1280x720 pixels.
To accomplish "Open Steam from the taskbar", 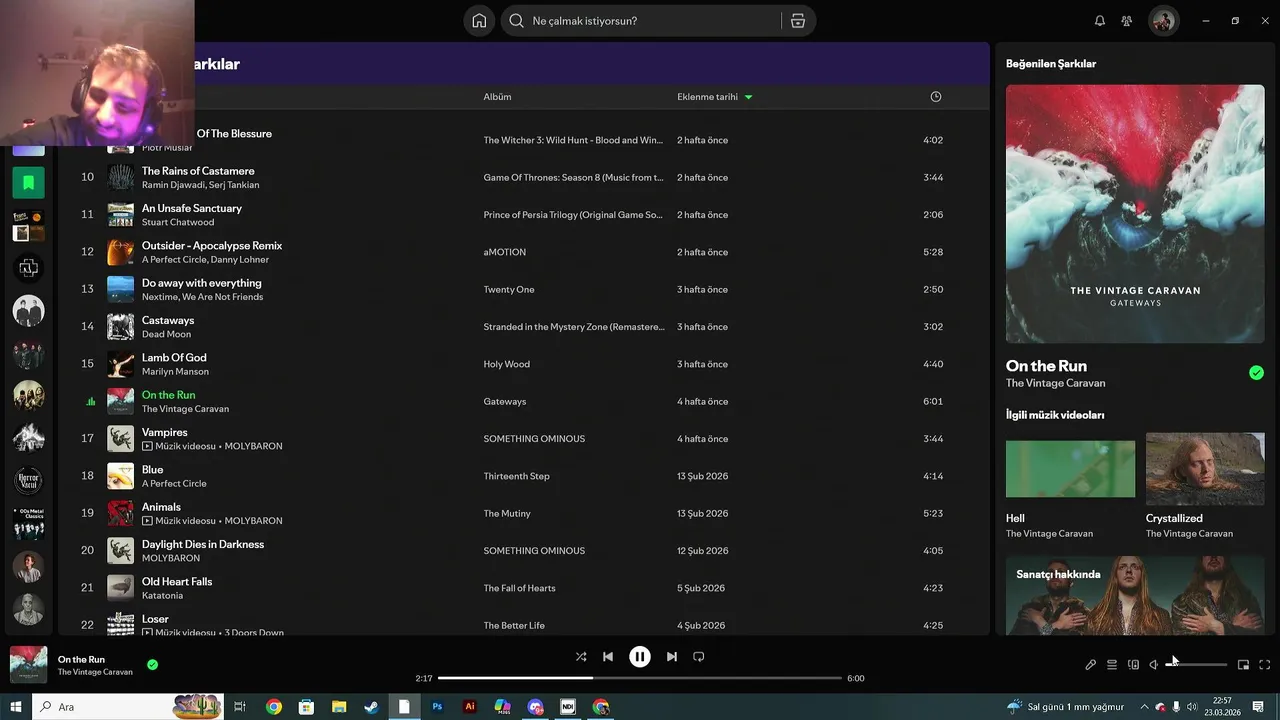I will (371, 707).
